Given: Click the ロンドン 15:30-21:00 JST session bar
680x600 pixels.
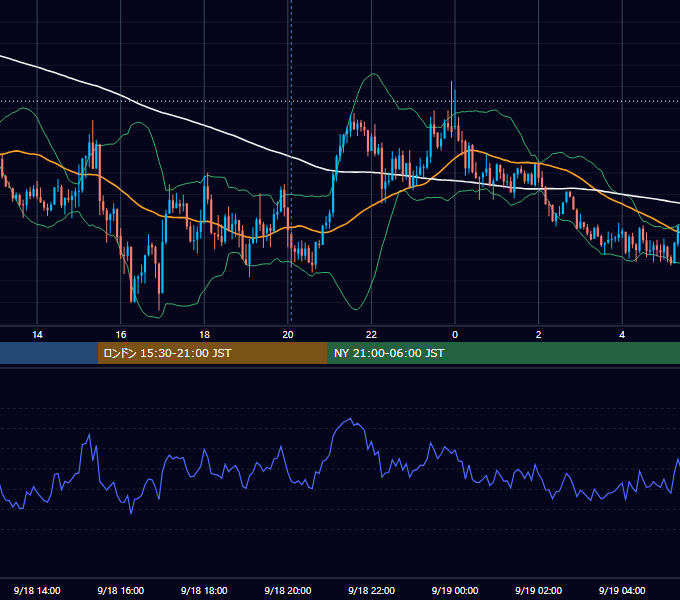Looking at the screenshot, I should (x=212, y=353).
